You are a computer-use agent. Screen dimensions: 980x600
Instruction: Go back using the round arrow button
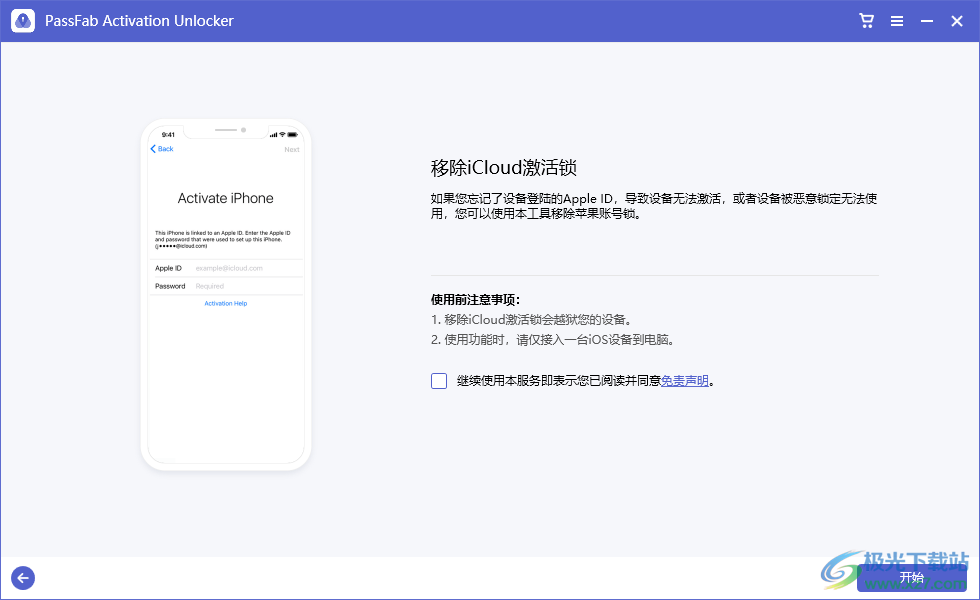coord(23,578)
